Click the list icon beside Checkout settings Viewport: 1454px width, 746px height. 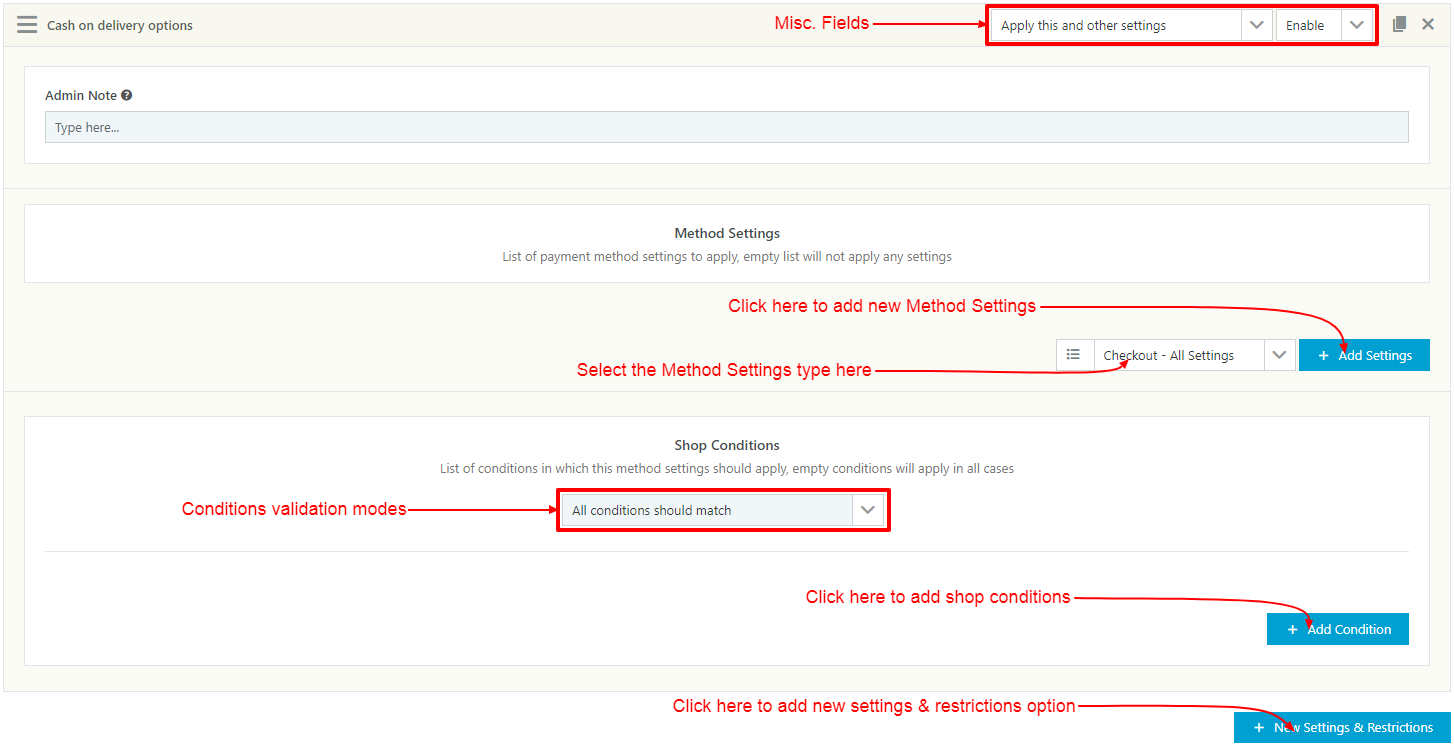pyautogui.click(x=1074, y=355)
